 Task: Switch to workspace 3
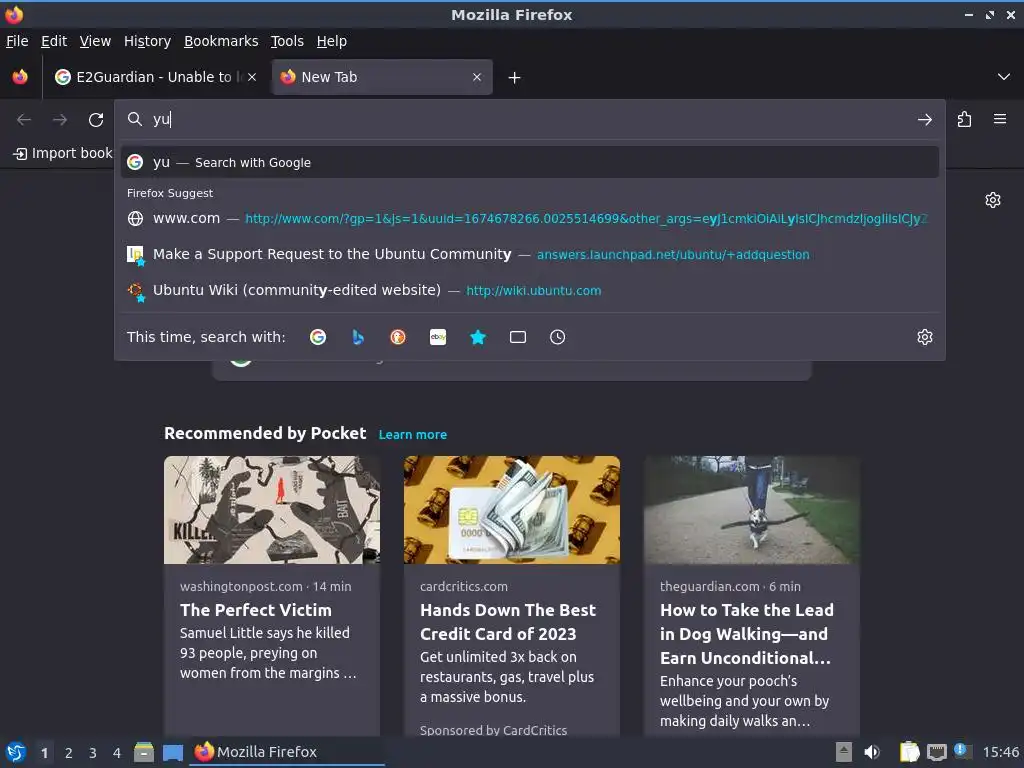coord(93,753)
